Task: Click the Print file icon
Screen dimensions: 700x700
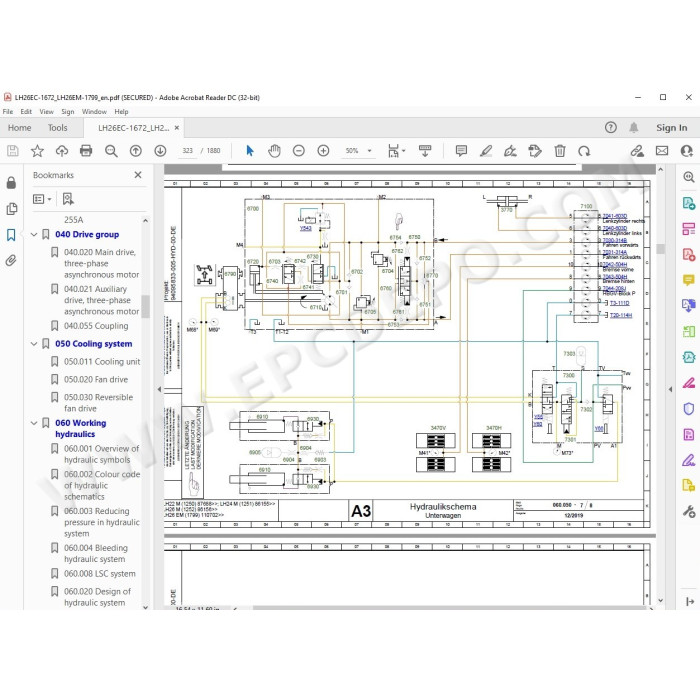Action: (86, 151)
